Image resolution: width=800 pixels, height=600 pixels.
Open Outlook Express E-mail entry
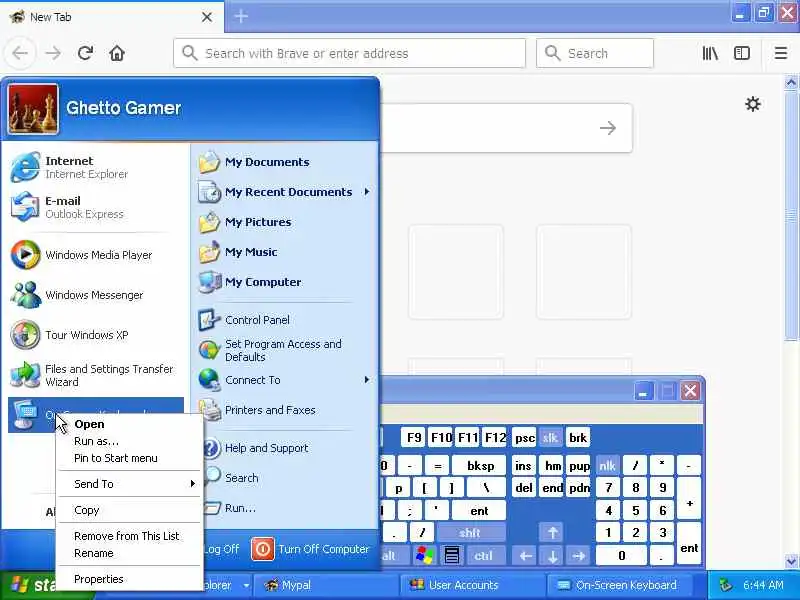(x=95, y=207)
